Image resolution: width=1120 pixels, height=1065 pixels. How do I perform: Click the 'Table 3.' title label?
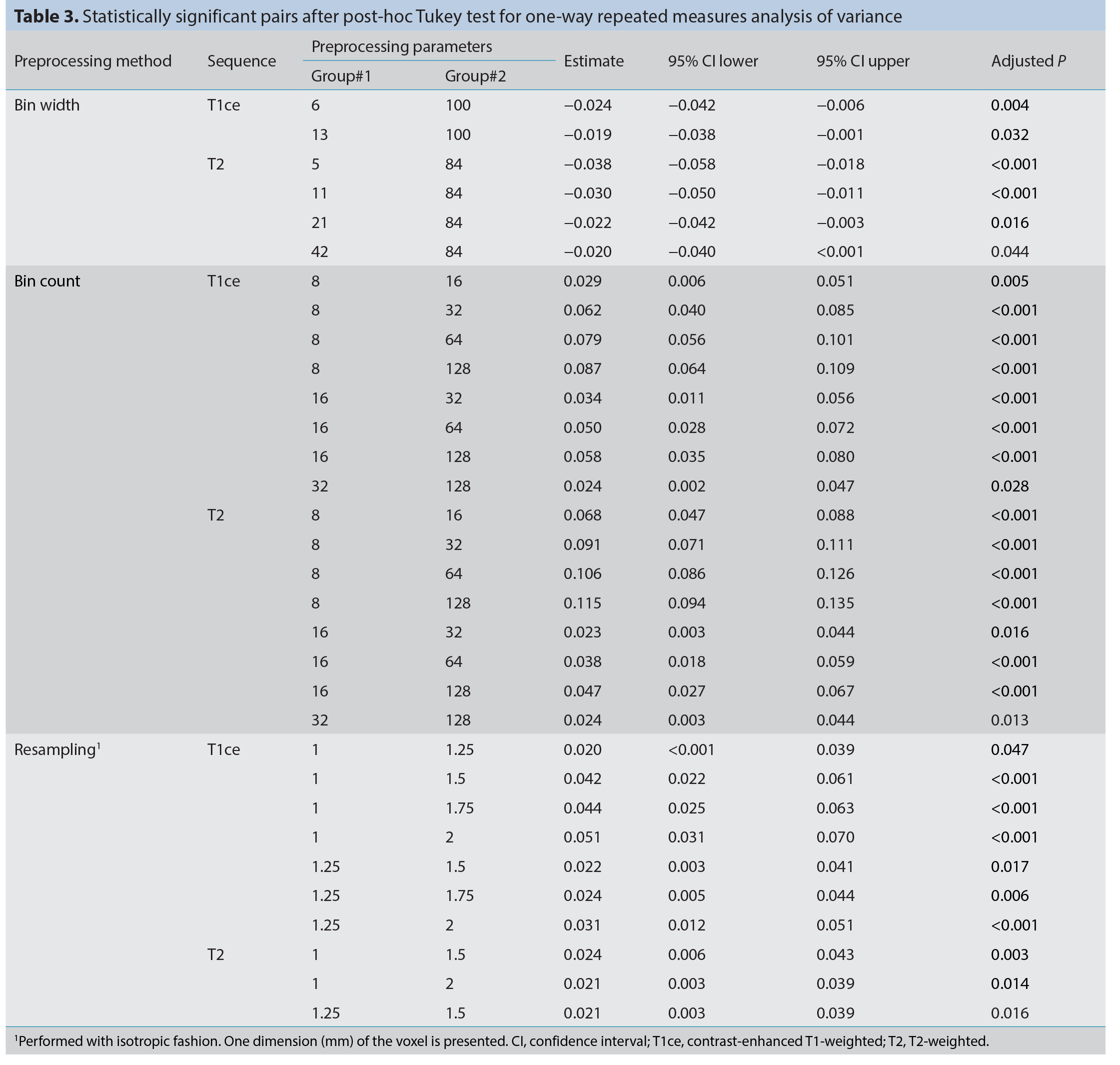click(46, 16)
